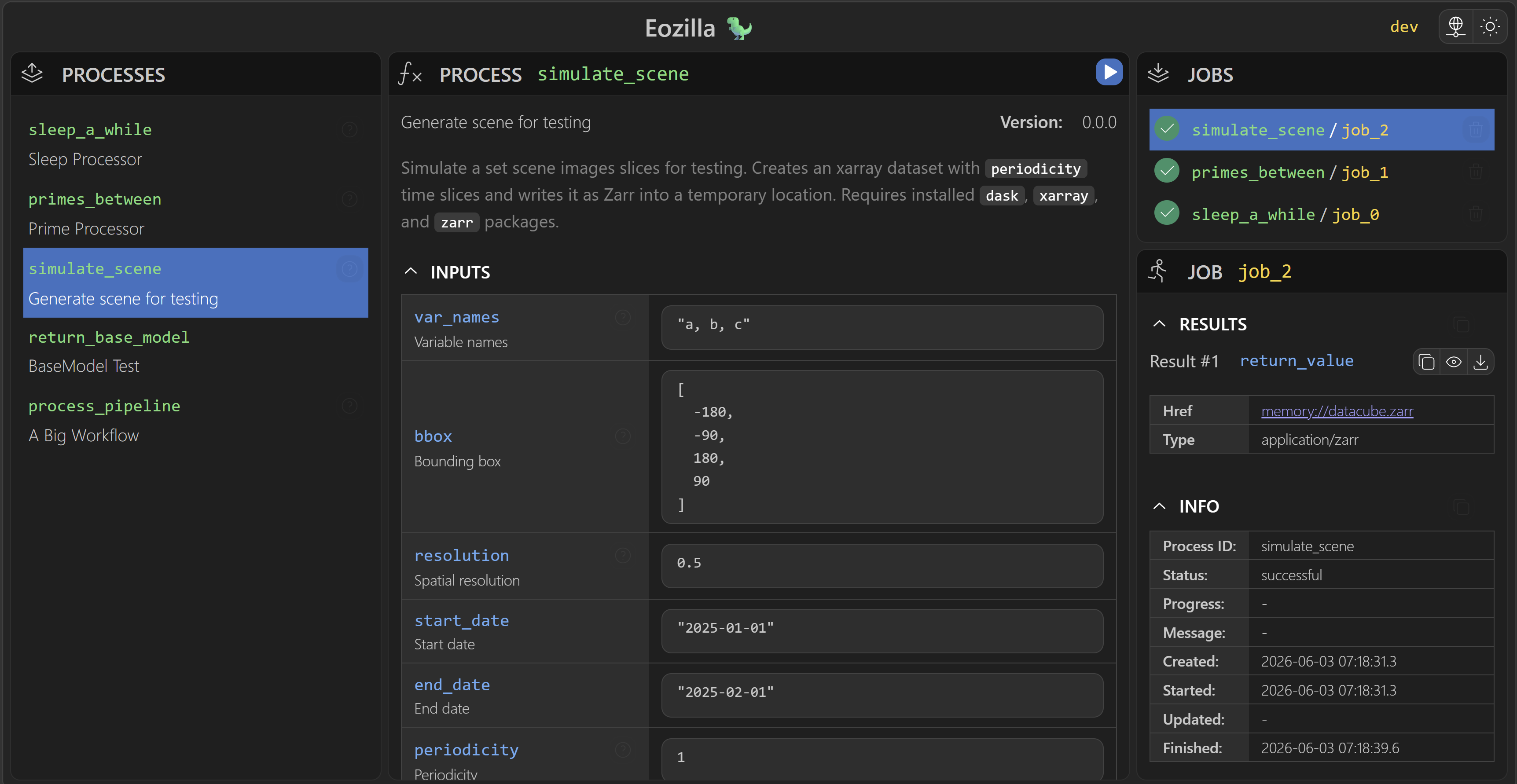The width and height of the screenshot is (1517, 784).
Task: Copy job info via INFO copy icon
Action: click(1461, 507)
